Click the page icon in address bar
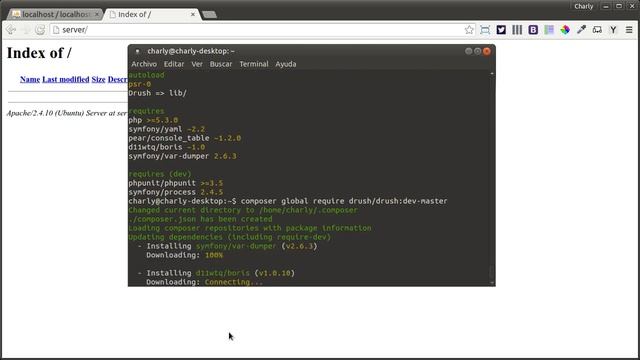 (x=56, y=30)
